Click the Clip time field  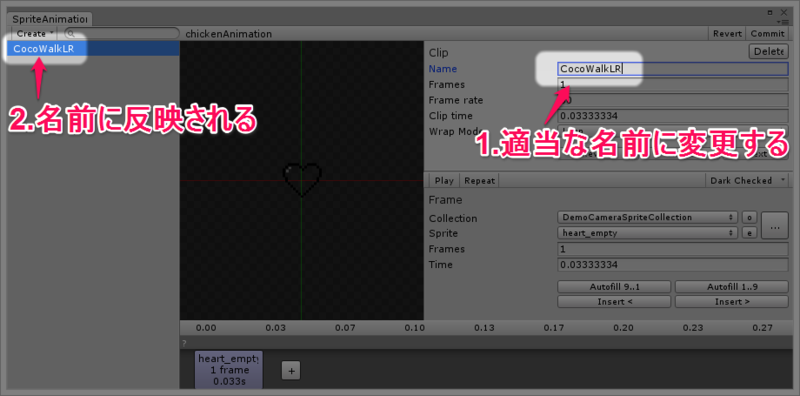(673, 116)
